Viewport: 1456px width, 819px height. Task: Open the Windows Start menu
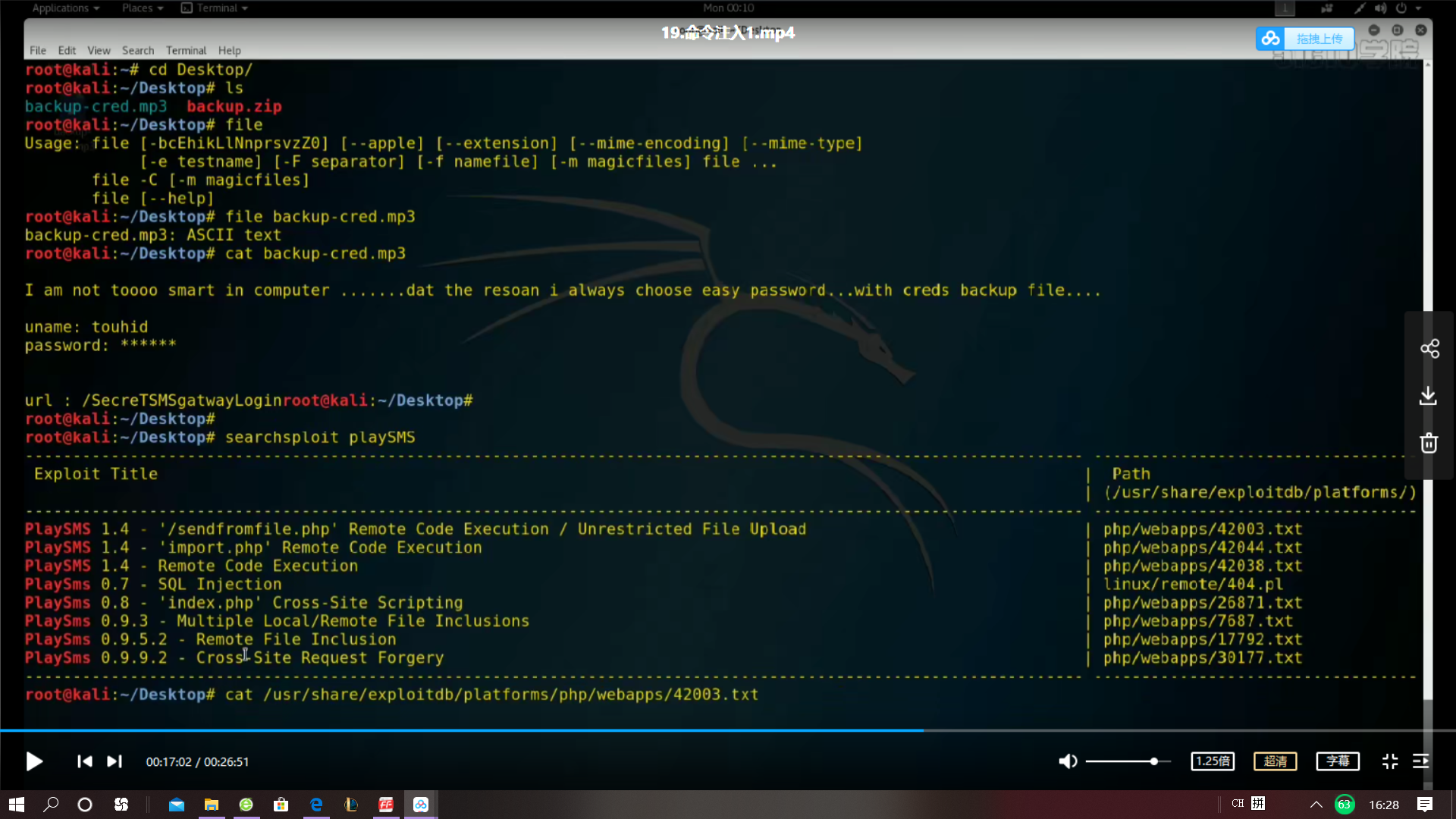click(x=17, y=805)
